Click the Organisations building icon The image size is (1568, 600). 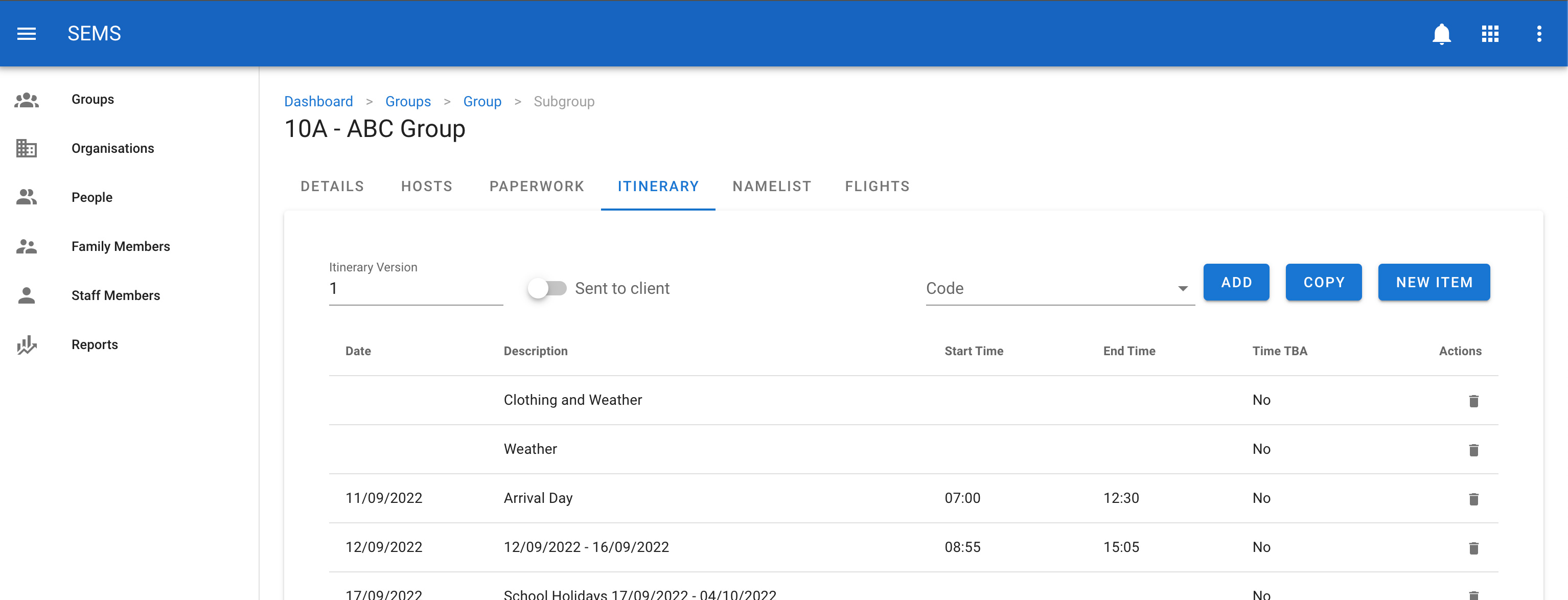(x=26, y=148)
